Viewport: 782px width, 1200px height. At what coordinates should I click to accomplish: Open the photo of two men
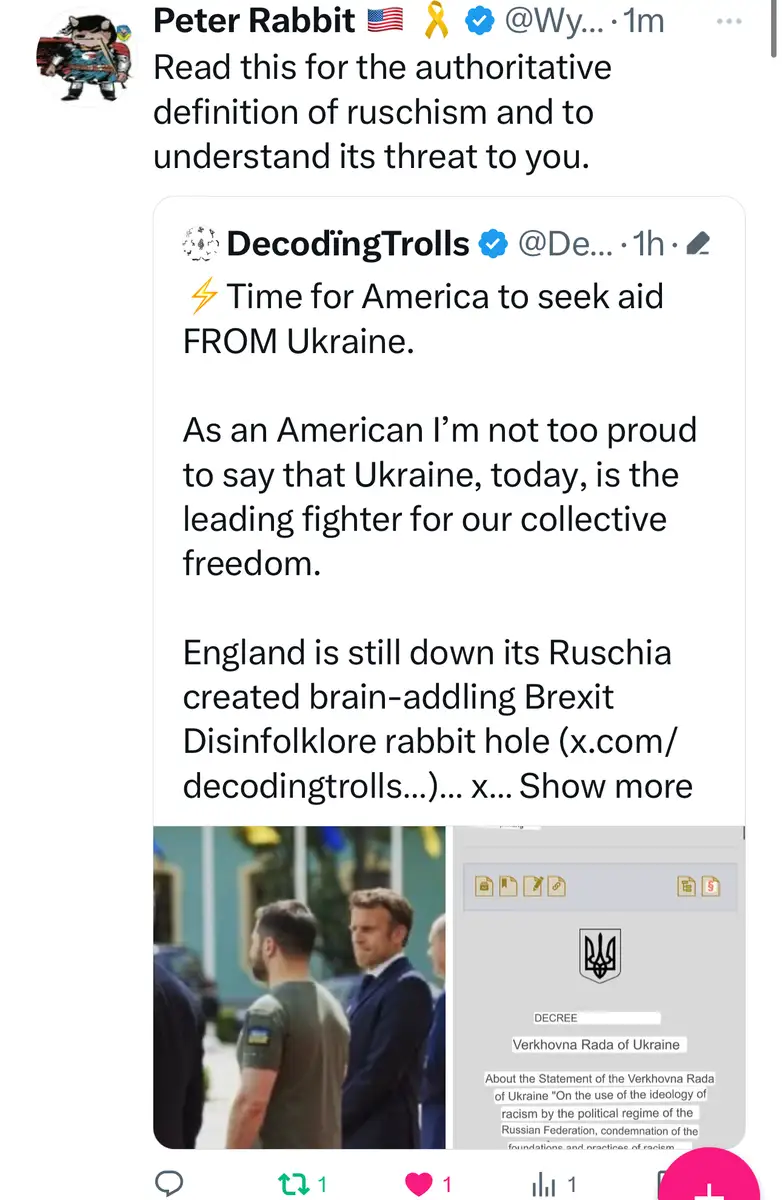pyautogui.click(x=299, y=986)
